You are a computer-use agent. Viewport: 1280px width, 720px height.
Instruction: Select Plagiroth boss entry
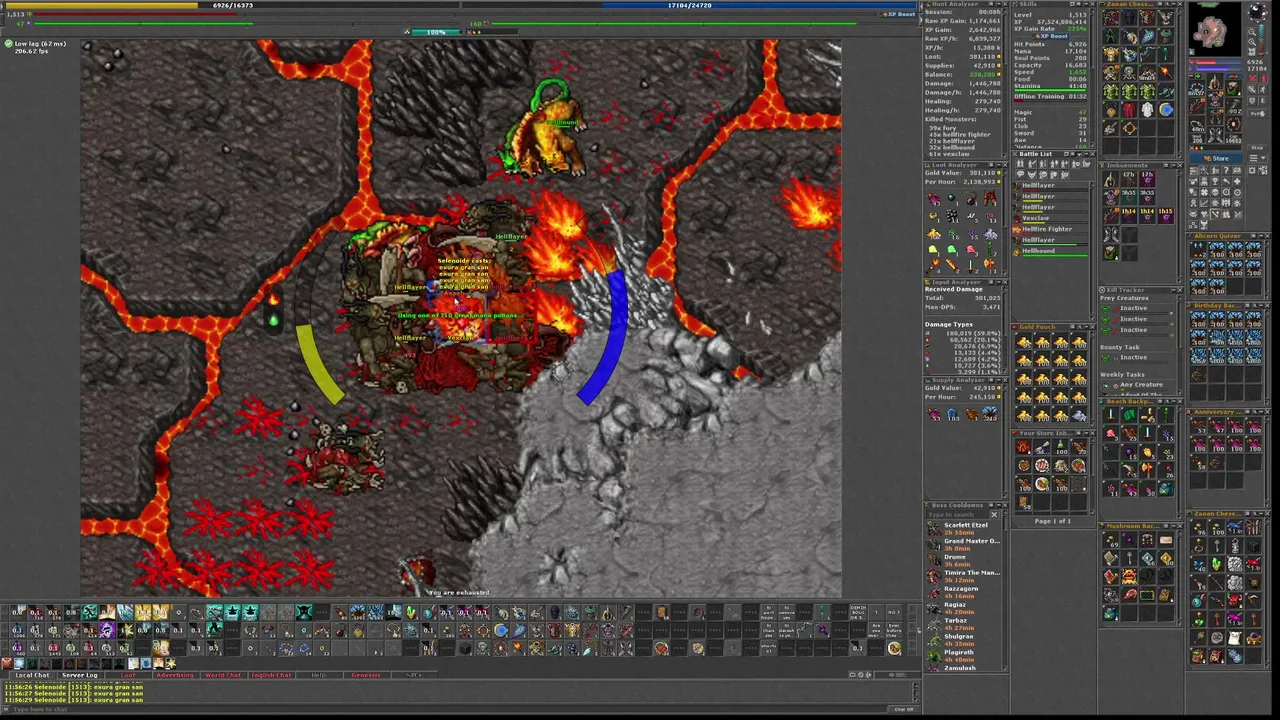964,656
